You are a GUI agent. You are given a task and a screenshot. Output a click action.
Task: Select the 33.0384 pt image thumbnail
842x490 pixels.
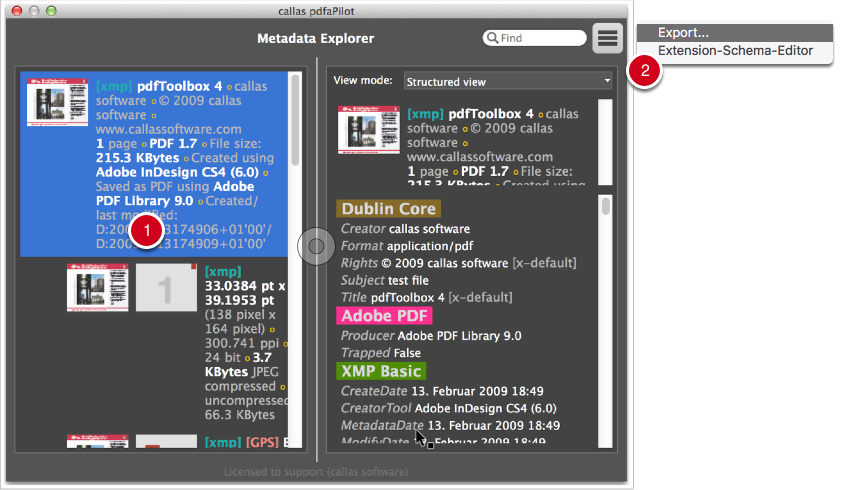97,287
